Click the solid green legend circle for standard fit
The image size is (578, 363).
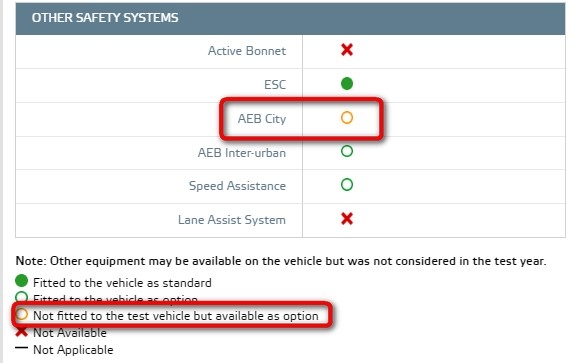pos(21,281)
